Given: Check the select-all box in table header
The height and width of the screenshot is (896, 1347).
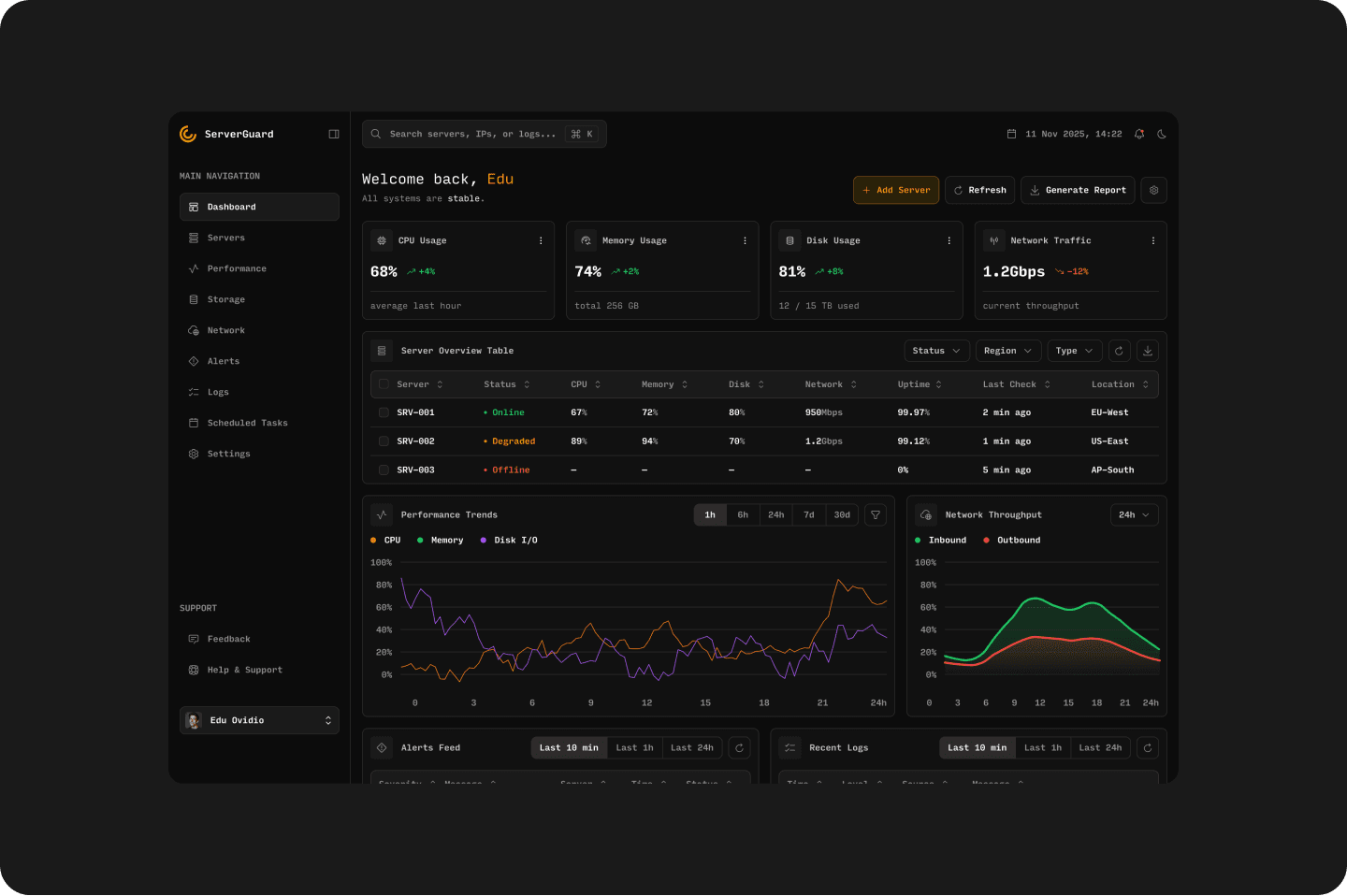Looking at the screenshot, I should [x=384, y=384].
